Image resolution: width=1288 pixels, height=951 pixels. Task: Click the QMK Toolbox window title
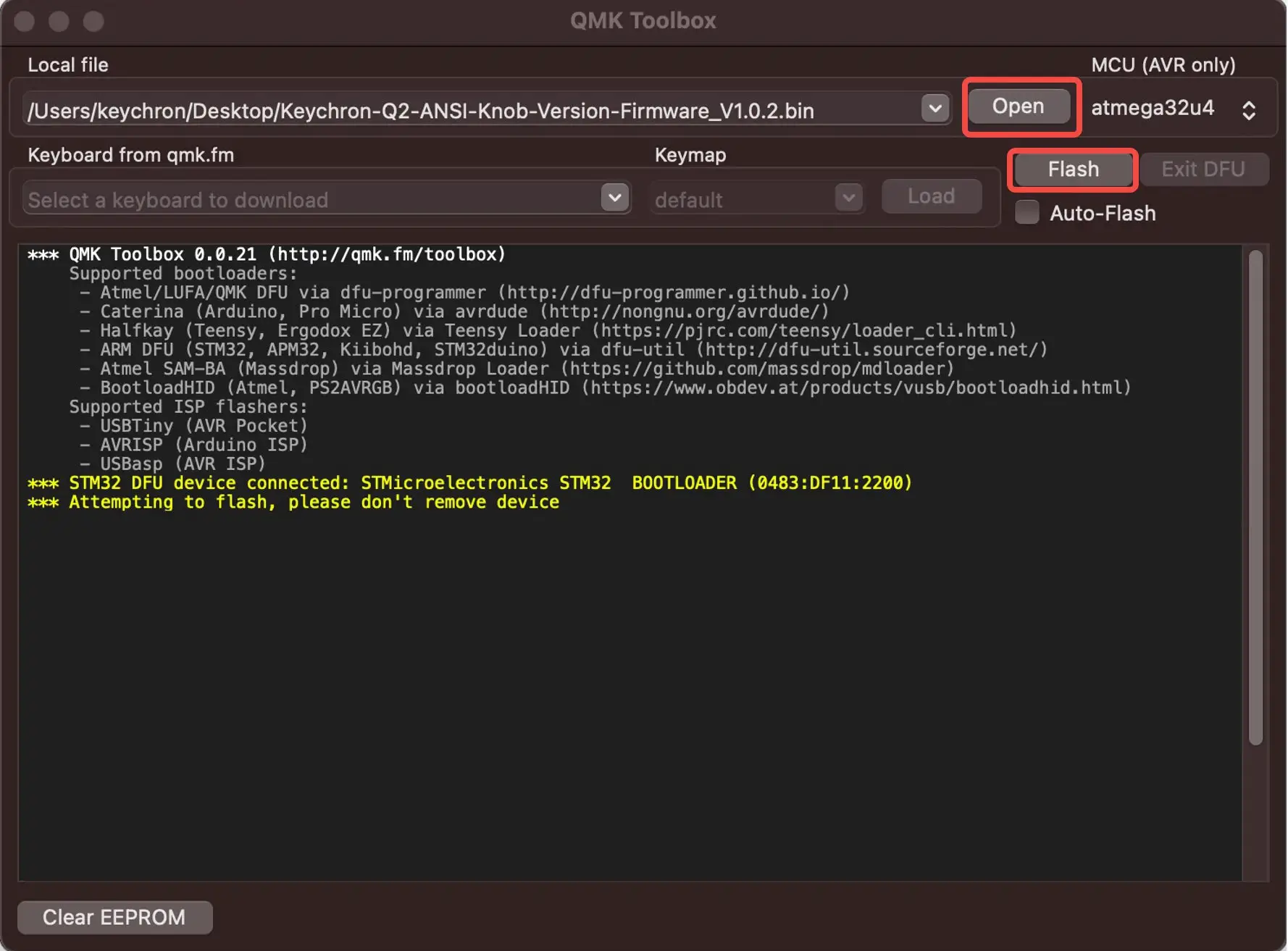643,20
